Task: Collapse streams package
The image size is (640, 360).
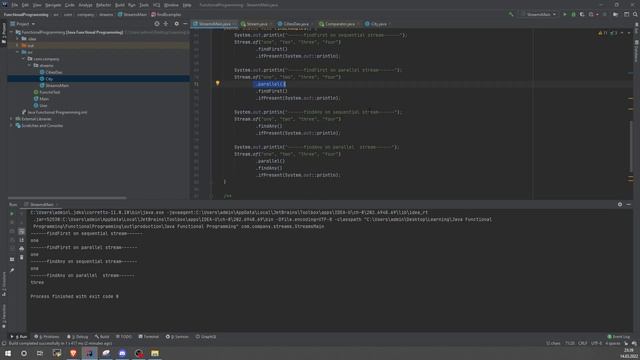Action: [30, 65]
